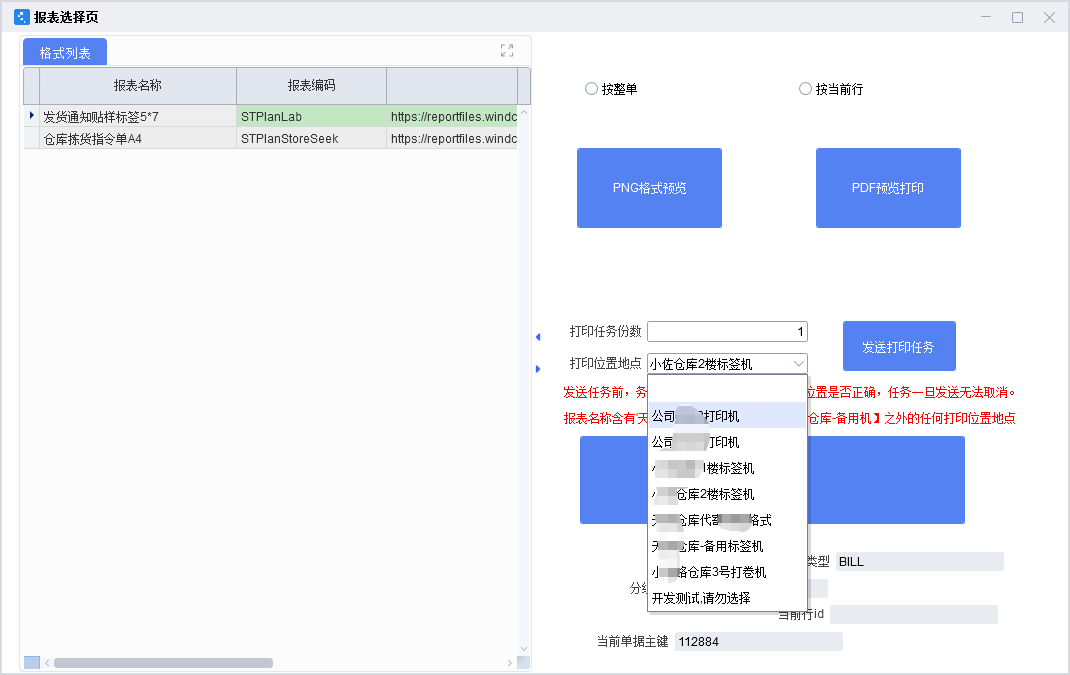The height and width of the screenshot is (675, 1070).
Task: Click the BILL type field
Action: (x=919, y=561)
